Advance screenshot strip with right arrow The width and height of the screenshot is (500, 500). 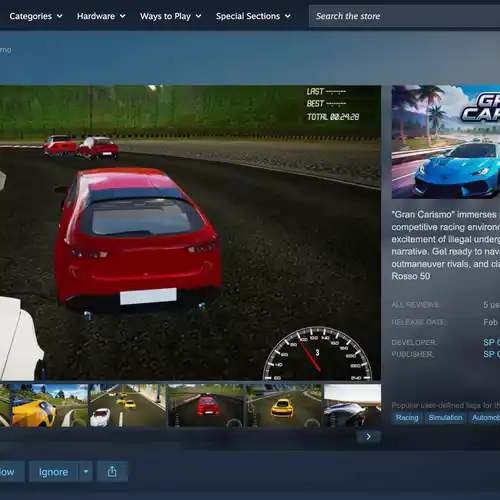[368, 437]
